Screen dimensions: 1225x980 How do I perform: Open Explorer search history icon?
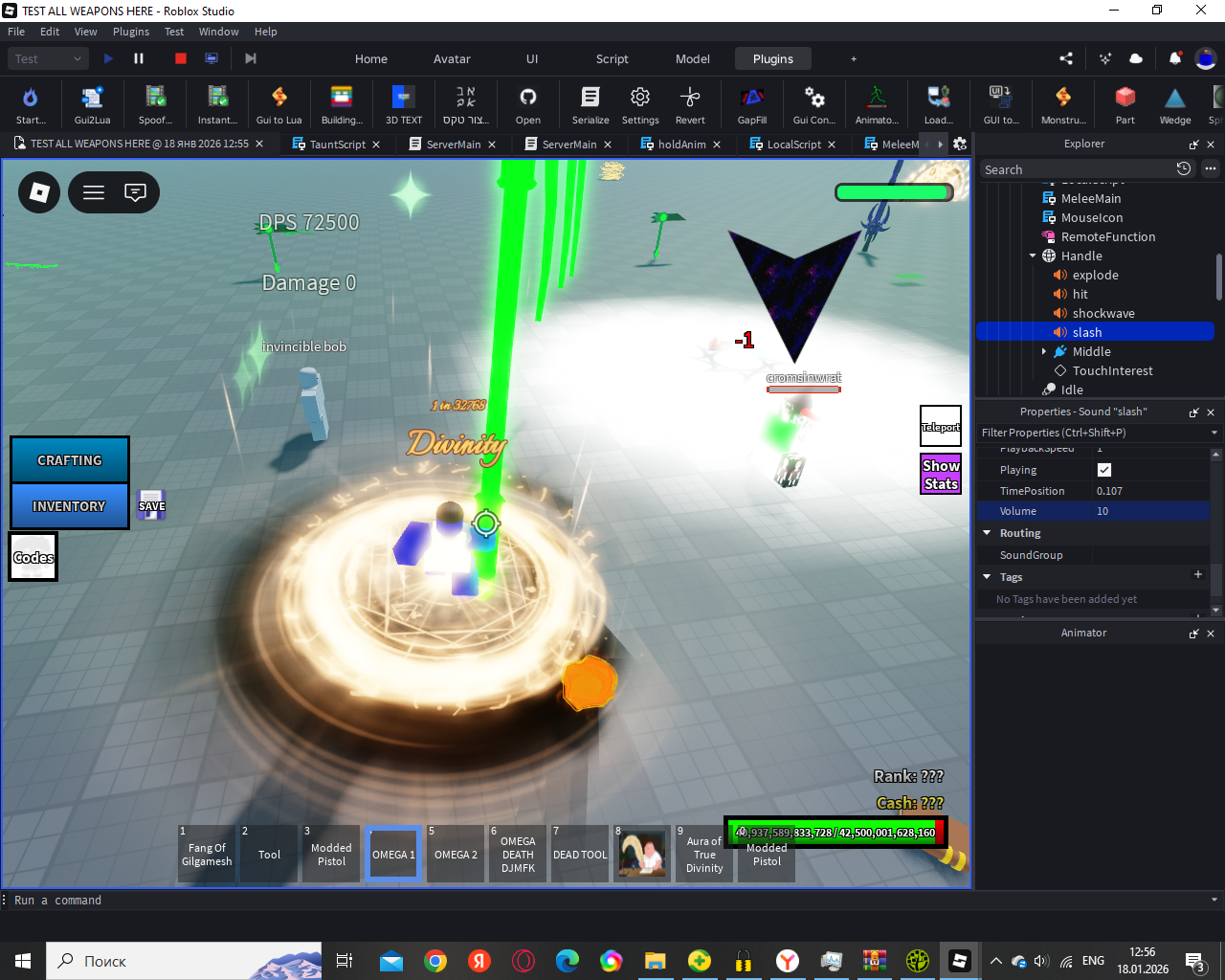point(1184,168)
